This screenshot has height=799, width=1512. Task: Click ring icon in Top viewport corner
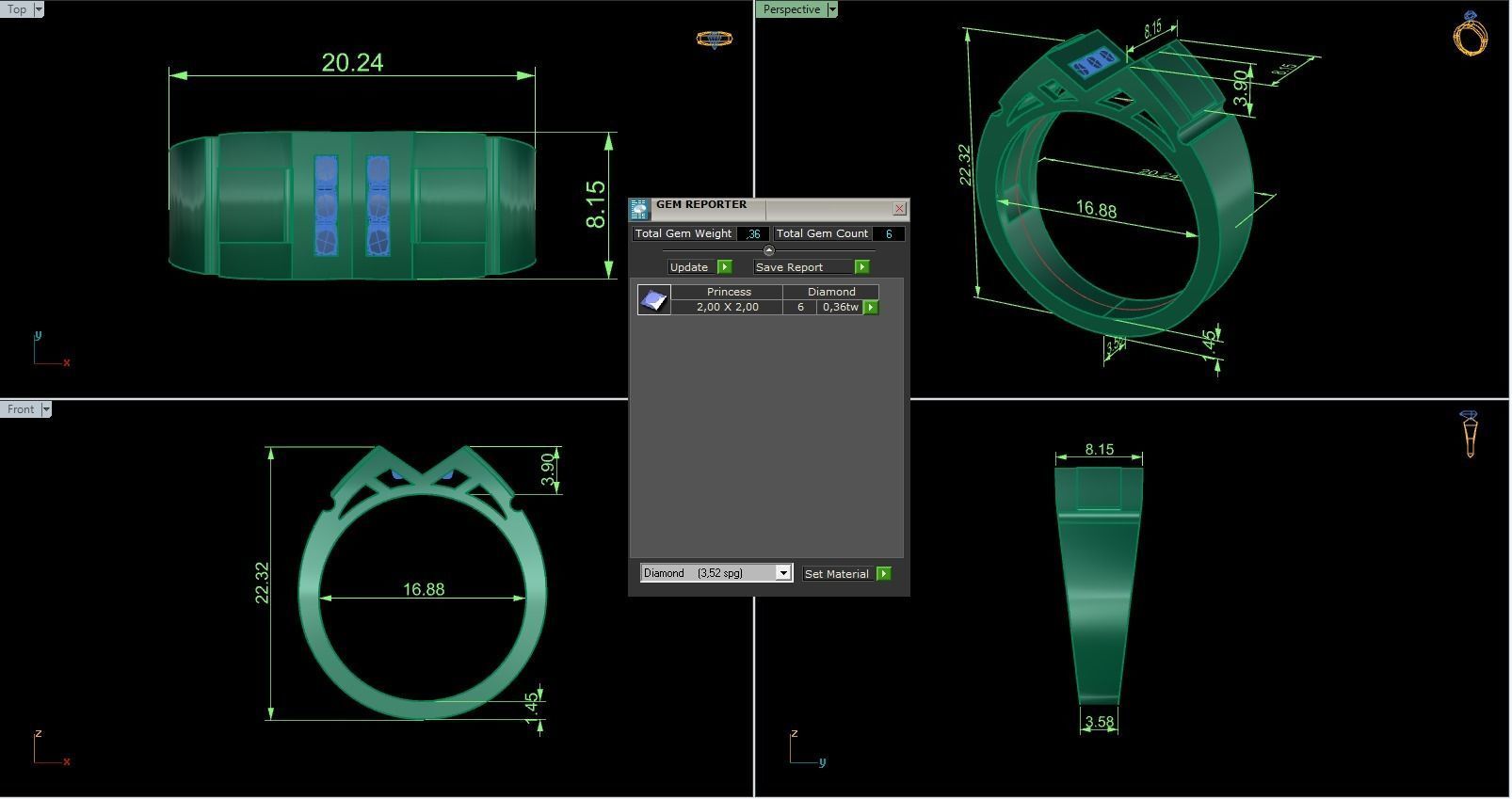pyautogui.click(x=714, y=39)
